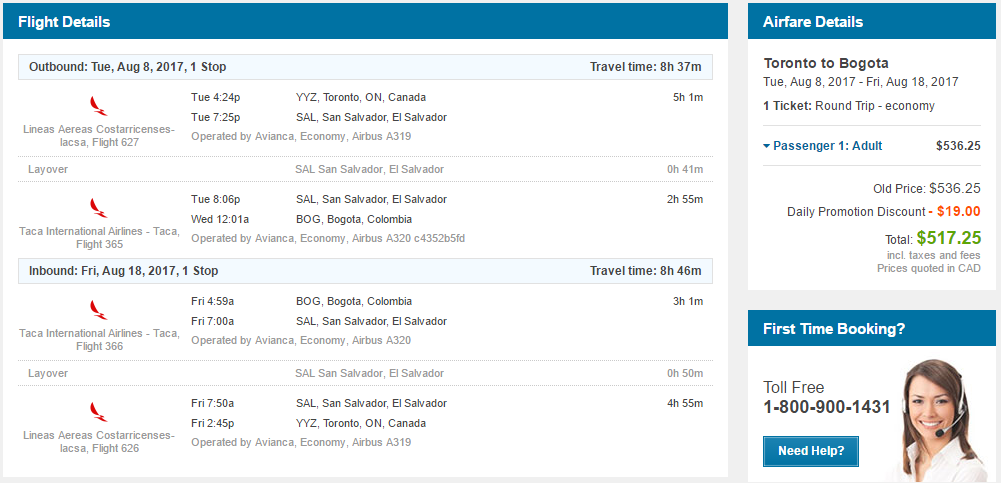Click the First Time Booking? header

click(872, 329)
